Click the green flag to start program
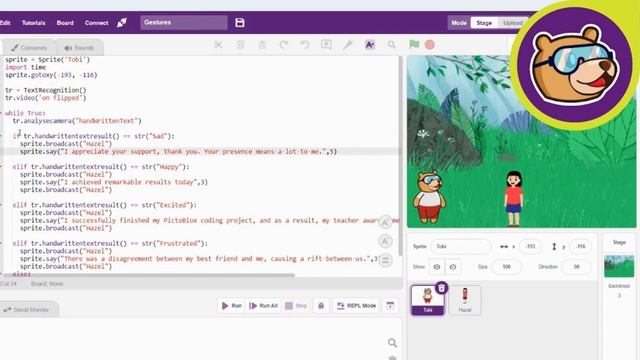The height and width of the screenshot is (360, 640). 414,44
